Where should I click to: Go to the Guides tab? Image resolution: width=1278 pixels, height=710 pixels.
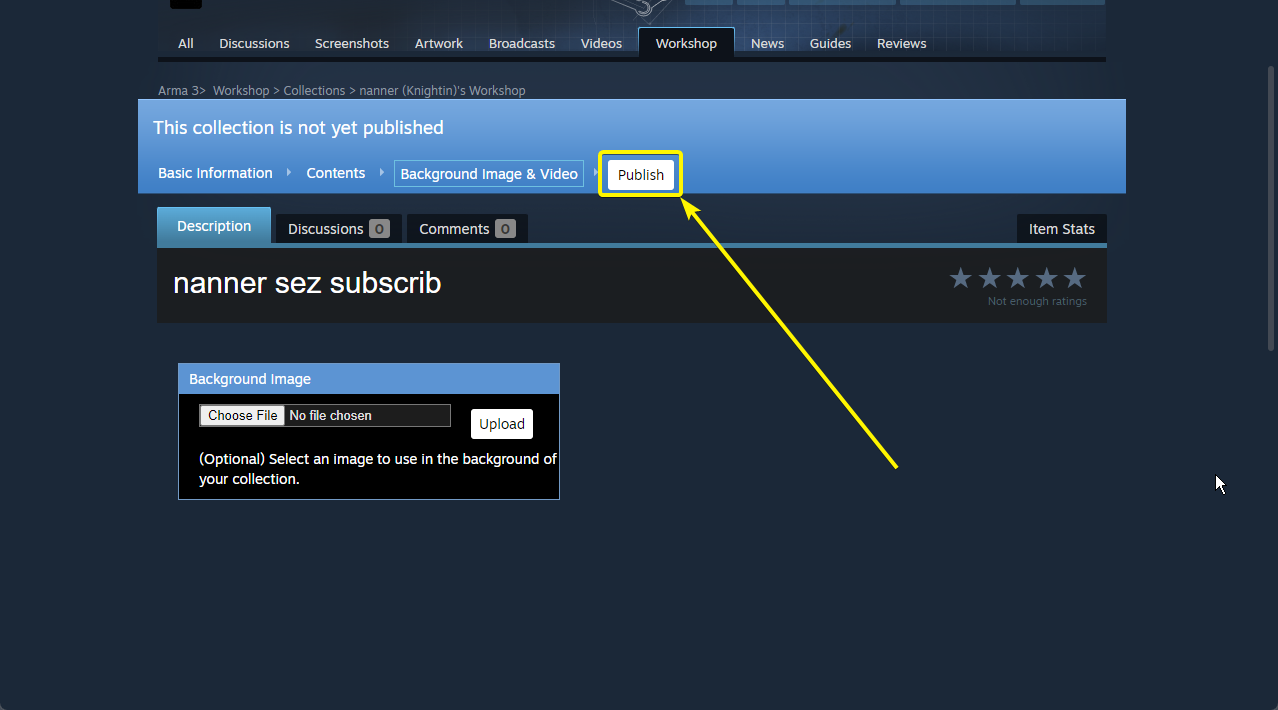(830, 43)
